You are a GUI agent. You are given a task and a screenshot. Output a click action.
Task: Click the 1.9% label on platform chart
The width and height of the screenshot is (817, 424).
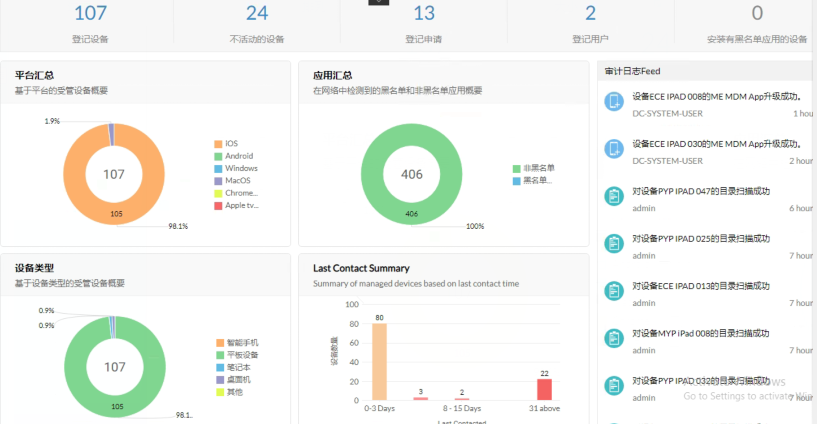[x=52, y=121]
